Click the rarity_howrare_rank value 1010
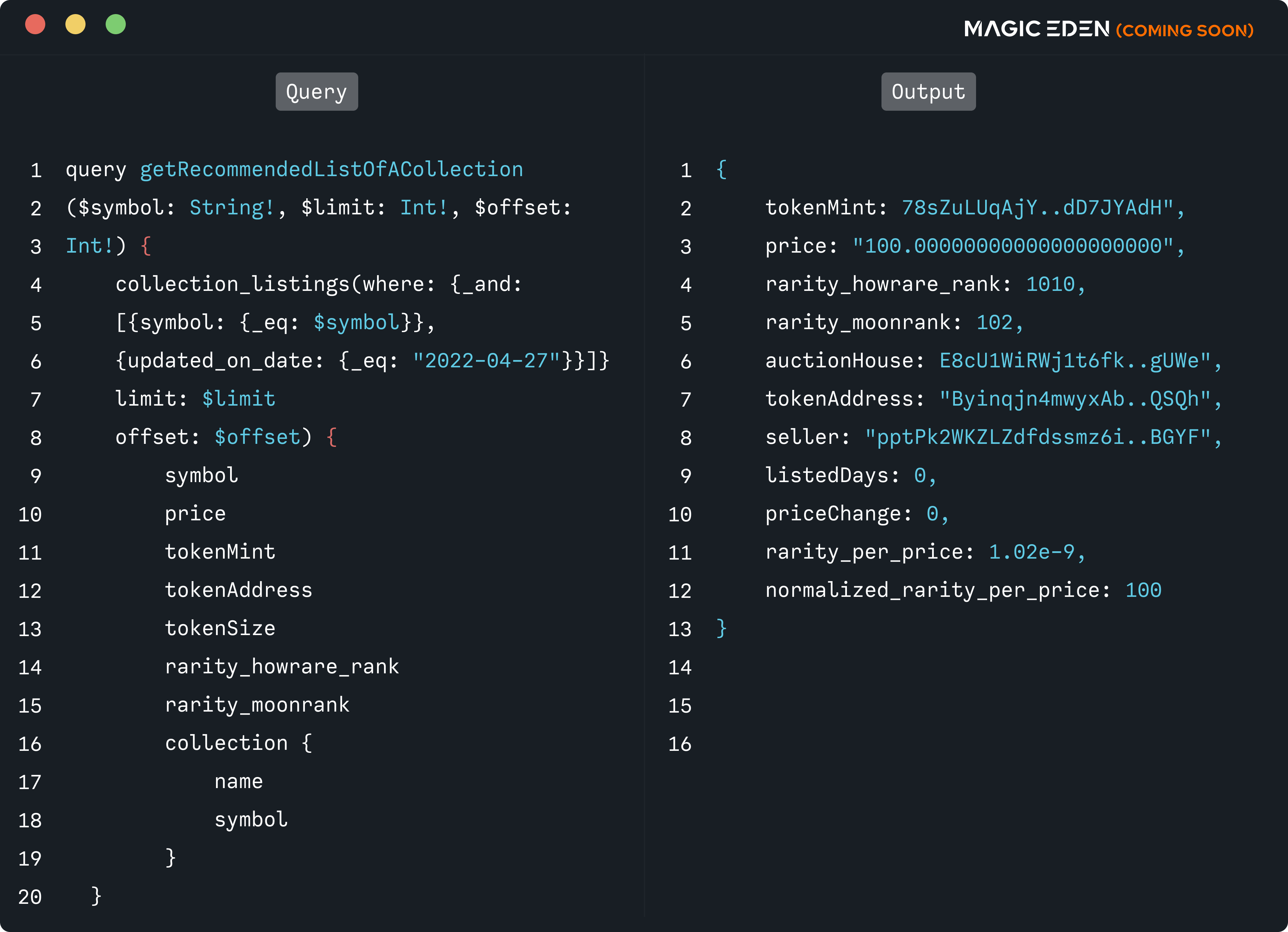Viewport: 1288px width, 932px height. click(1050, 284)
